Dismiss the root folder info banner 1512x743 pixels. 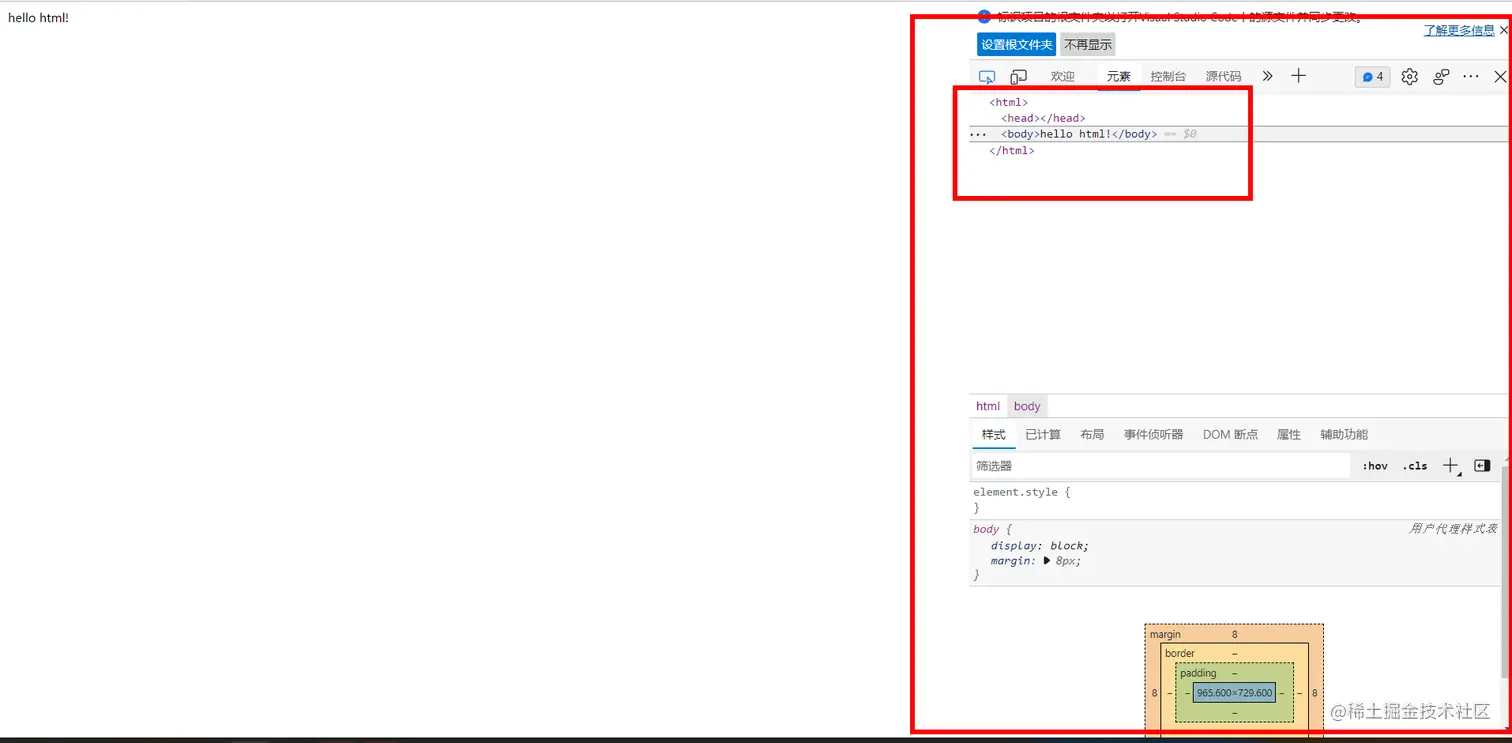pos(1504,31)
